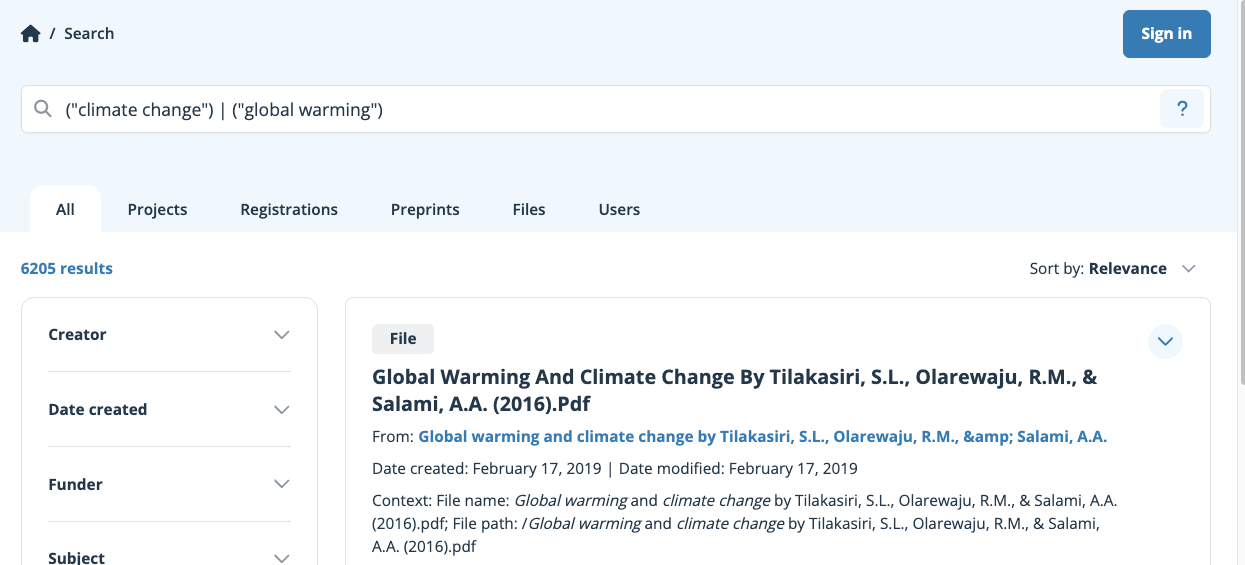Image resolution: width=1245 pixels, height=565 pixels.
Task: Open the Sort by Relevance dropdown
Action: tap(1113, 268)
